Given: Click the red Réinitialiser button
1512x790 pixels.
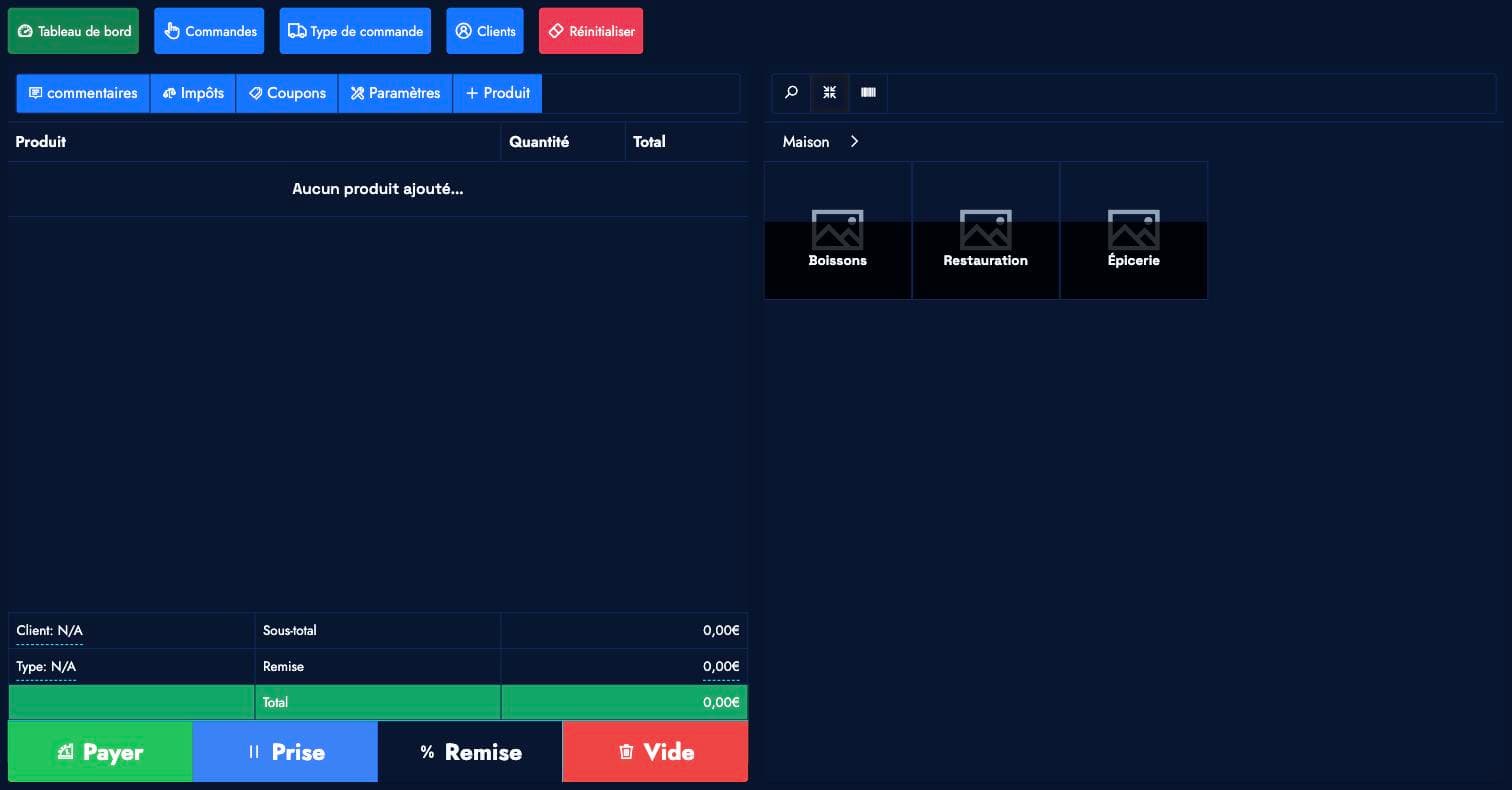Looking at the screenshot, I should pyautogui.click(x=591, y=31).
